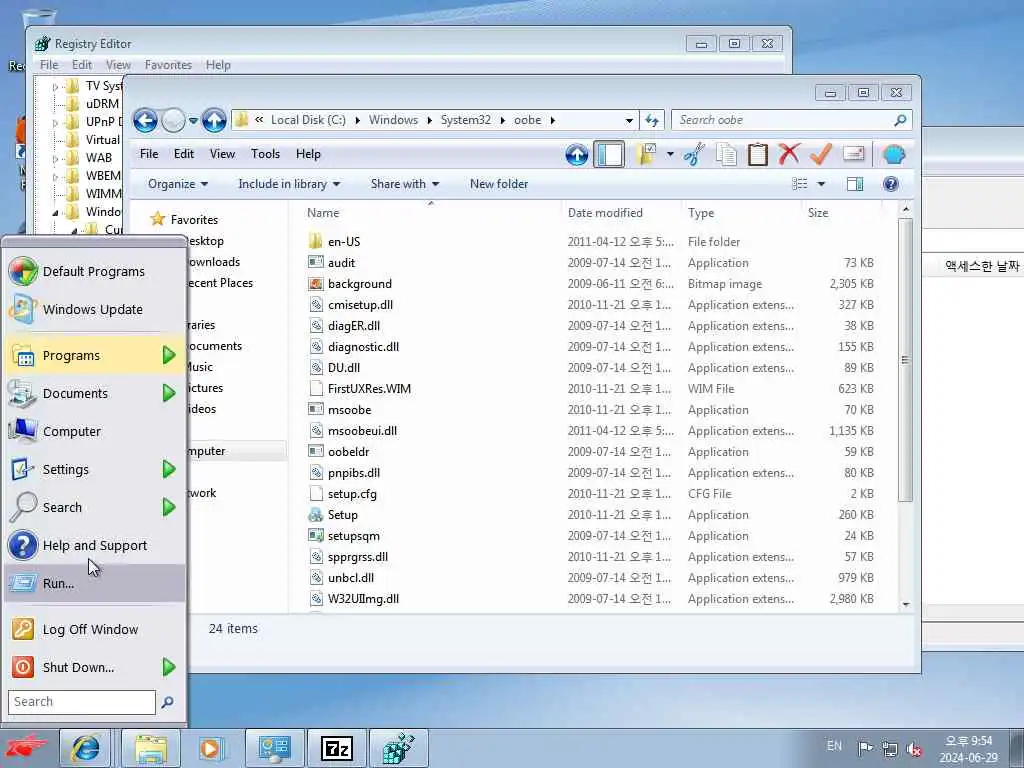The image size is (1024, 768).
Task: Click the Windows breadcrumb in address bar
Action: click(393, 120)
